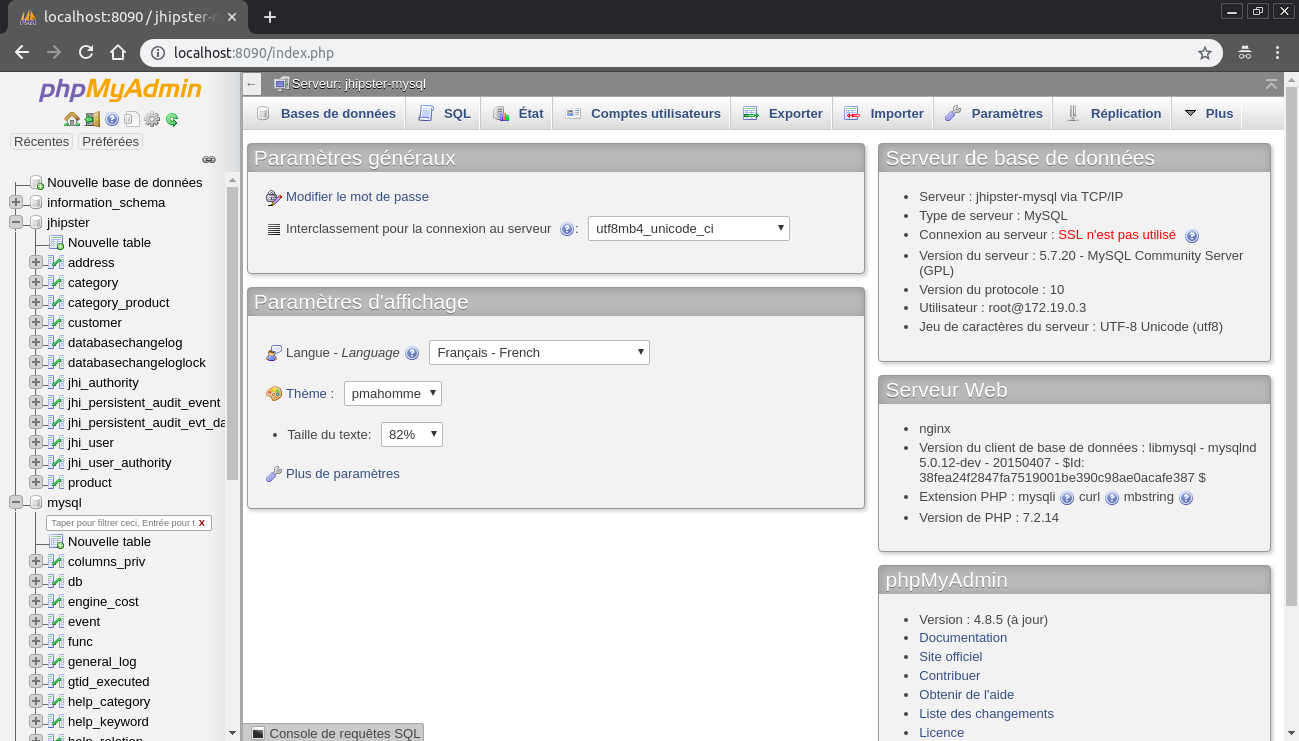This screenshot has height=741, width=1299.
Task: Click Nouvelle table under jhipster
Action: [x=109, y=242]
